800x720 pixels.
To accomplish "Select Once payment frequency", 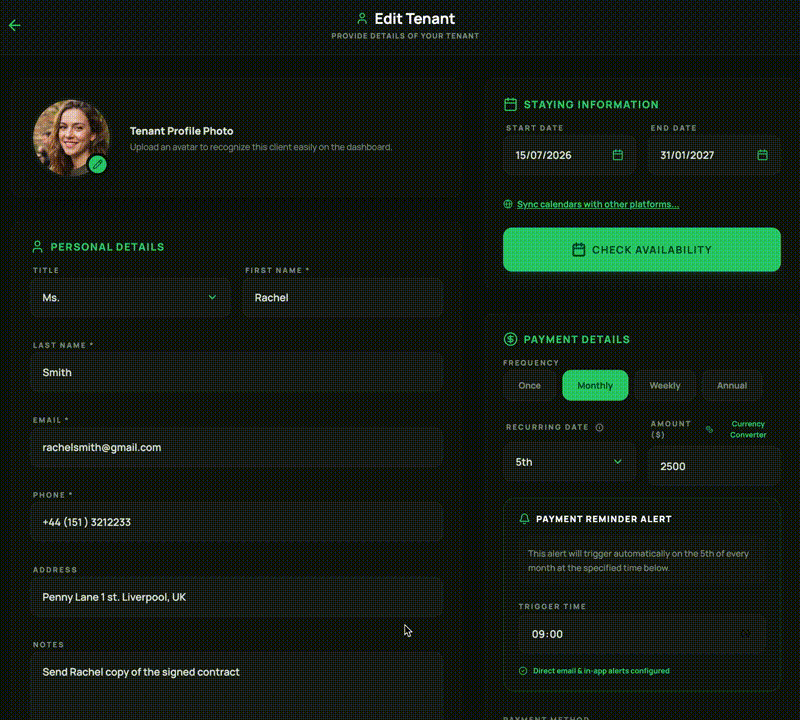I will [x=530, y=385].
